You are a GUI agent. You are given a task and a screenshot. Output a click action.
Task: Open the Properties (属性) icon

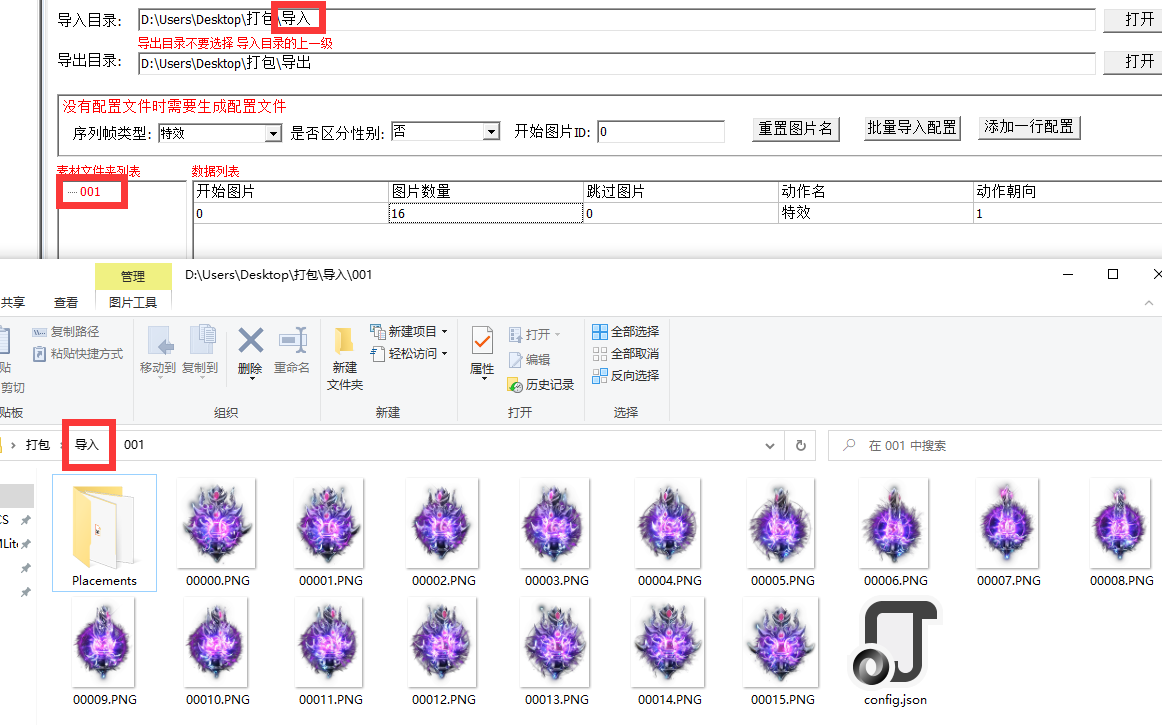482,342
